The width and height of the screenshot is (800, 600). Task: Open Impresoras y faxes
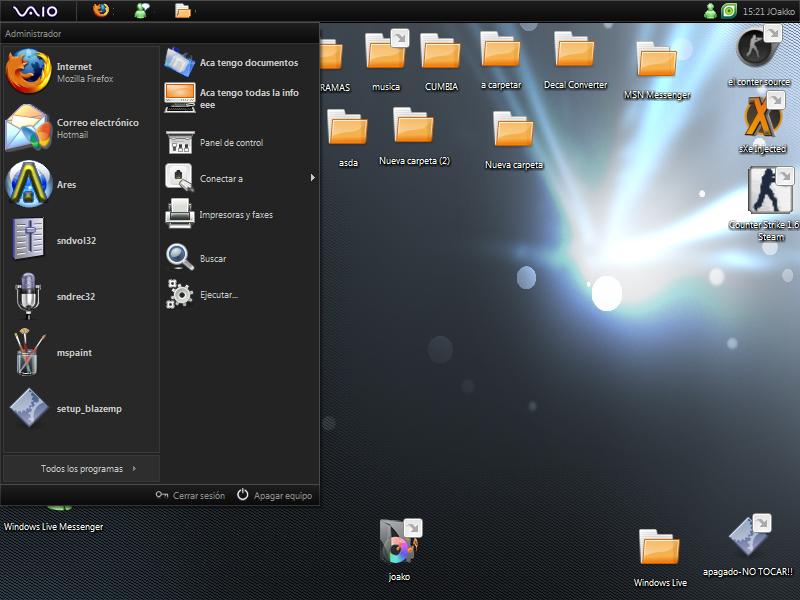[236, 215]
